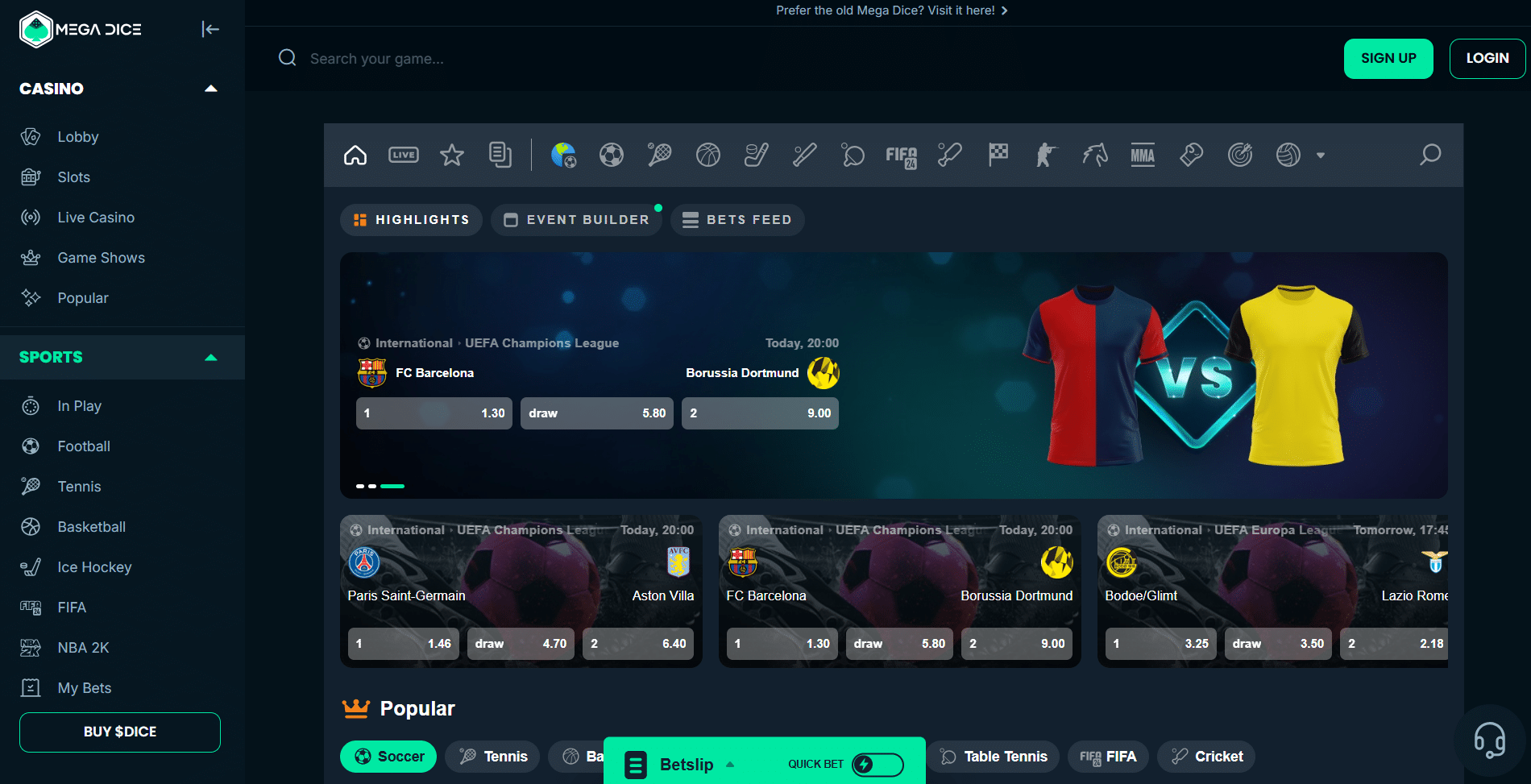Viewport: 1531px width, 784px height.
Task: Bet on draw 5.80 in banner
Action: click(x=597, y=413)
